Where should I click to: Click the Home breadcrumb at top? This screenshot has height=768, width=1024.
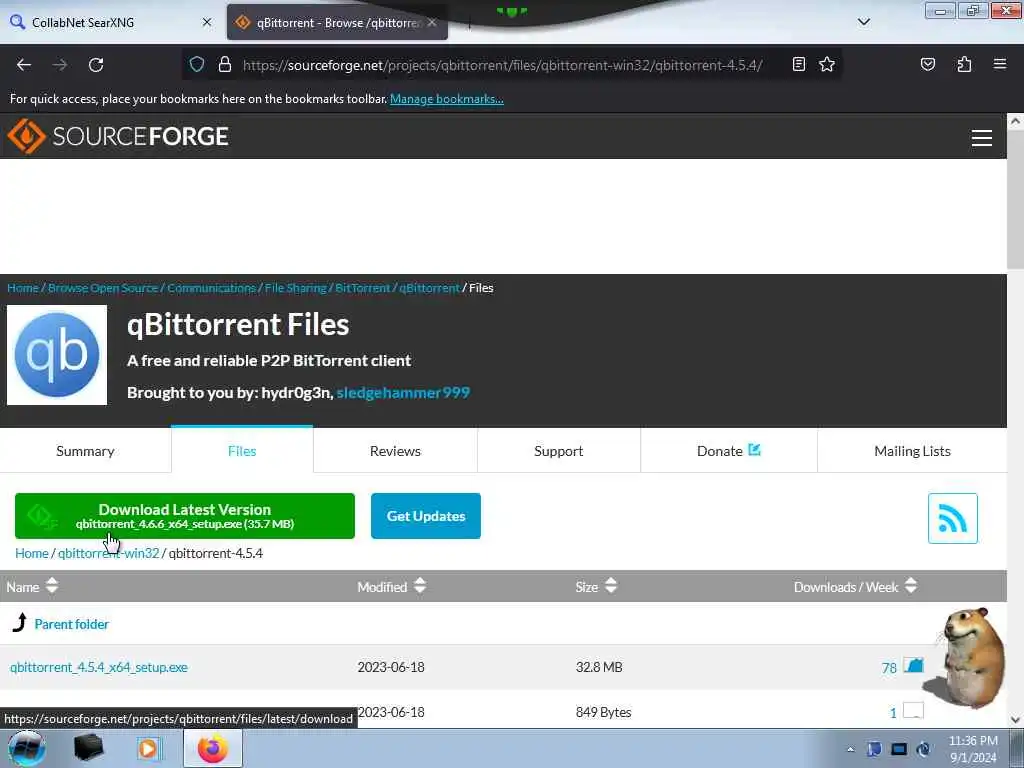[23, 287]
